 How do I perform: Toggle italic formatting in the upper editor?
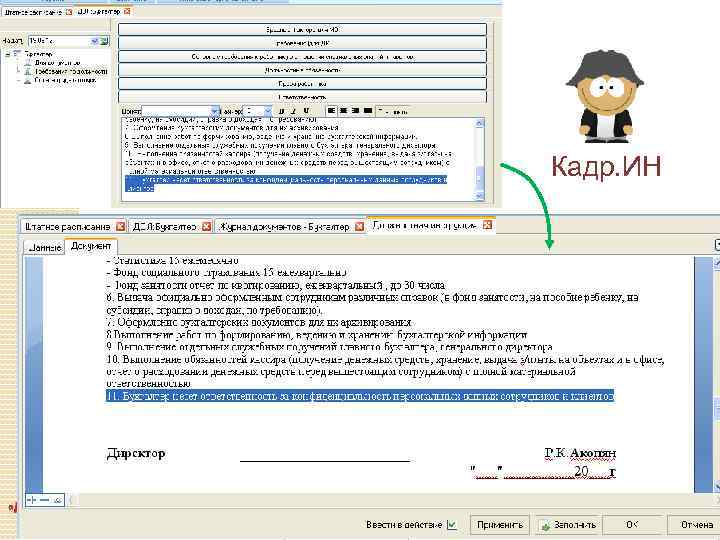tap(293, 111)
